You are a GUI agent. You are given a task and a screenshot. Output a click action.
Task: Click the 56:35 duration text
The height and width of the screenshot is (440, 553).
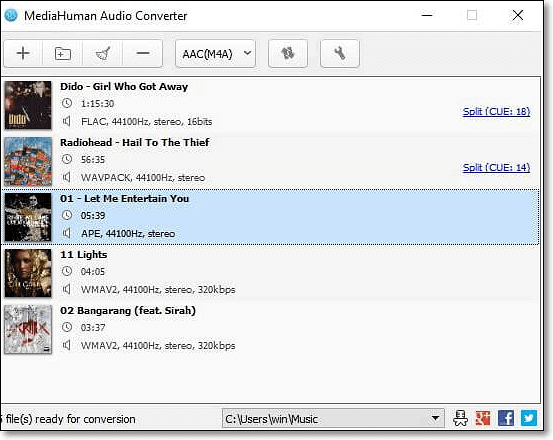(x=93, y=160)
